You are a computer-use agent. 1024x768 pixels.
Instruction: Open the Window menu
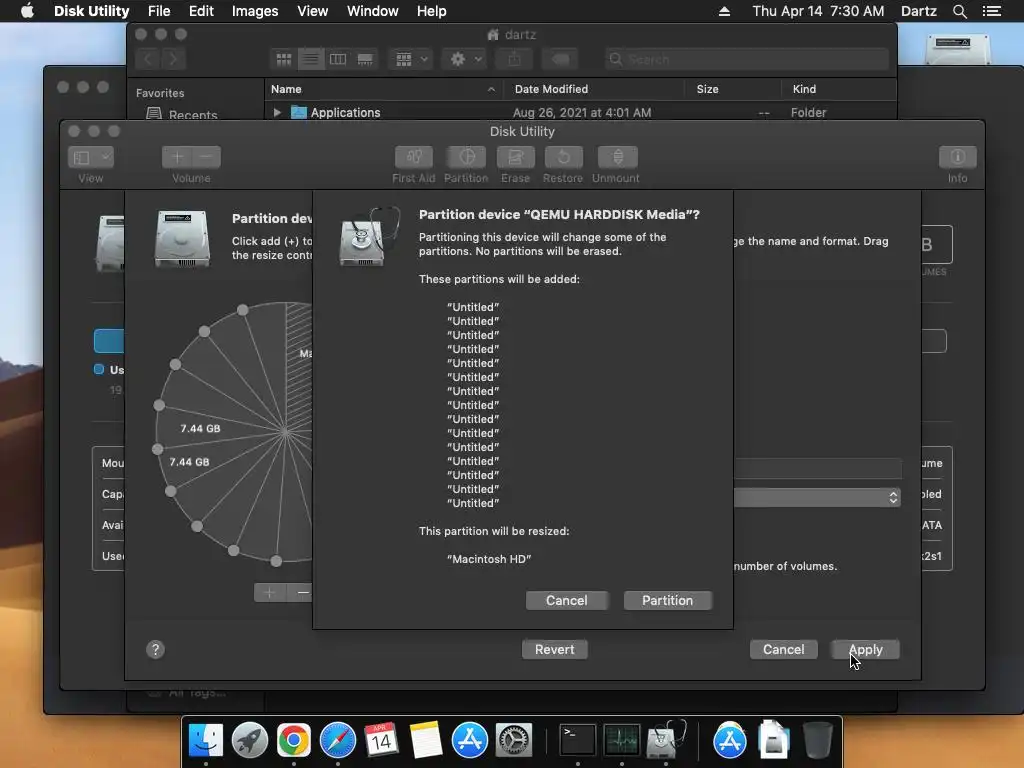372,11
